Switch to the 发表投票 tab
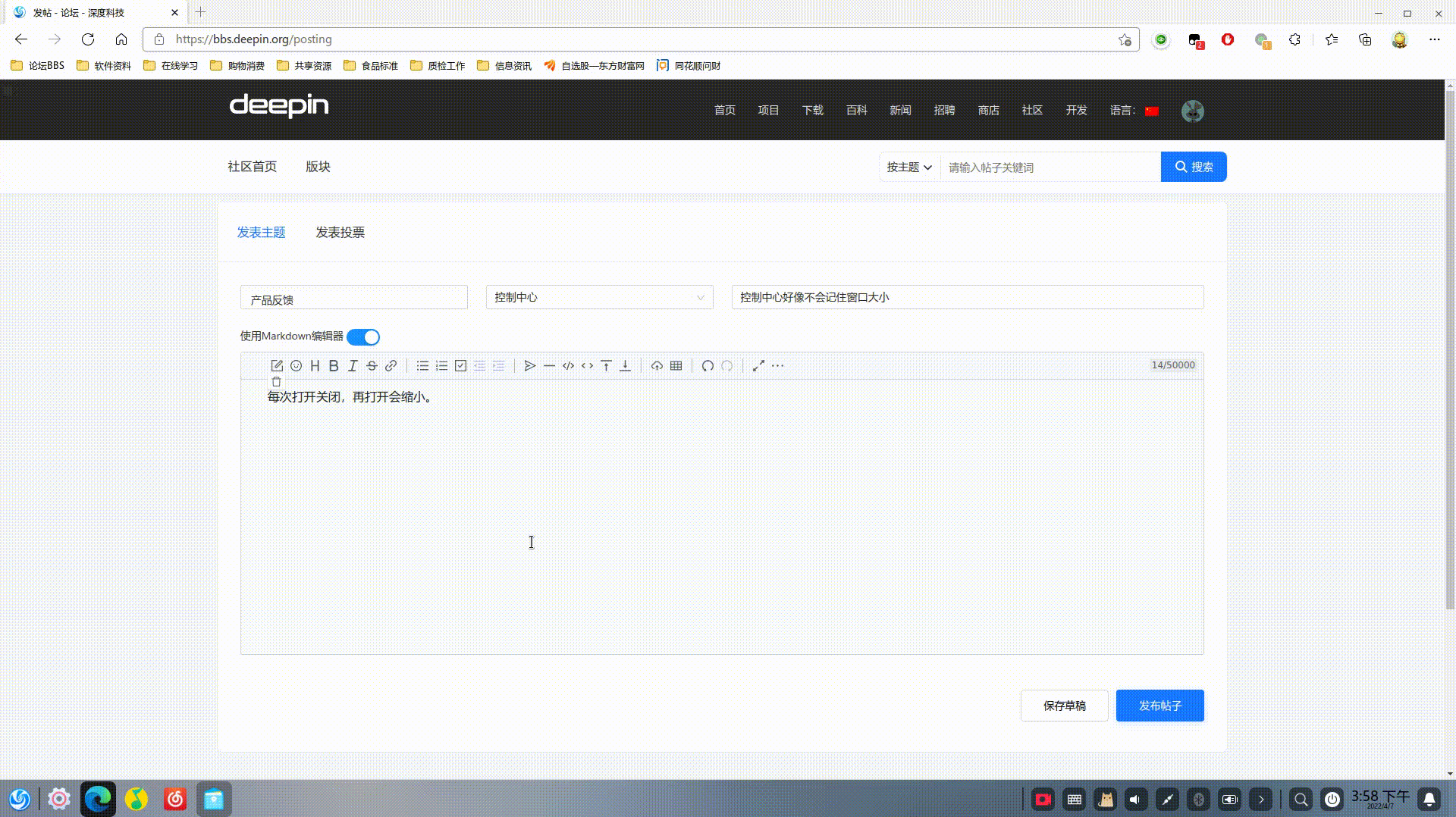 [x=340, y=232]
